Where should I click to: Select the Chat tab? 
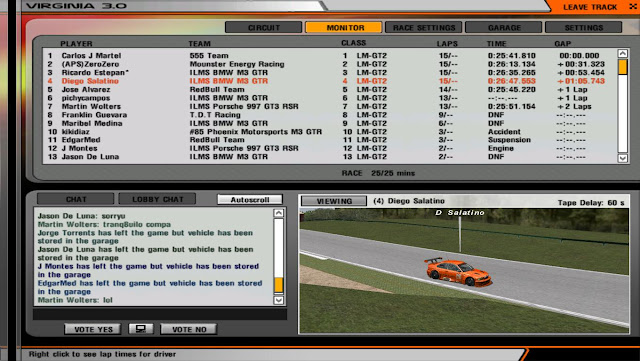point(76,199)
